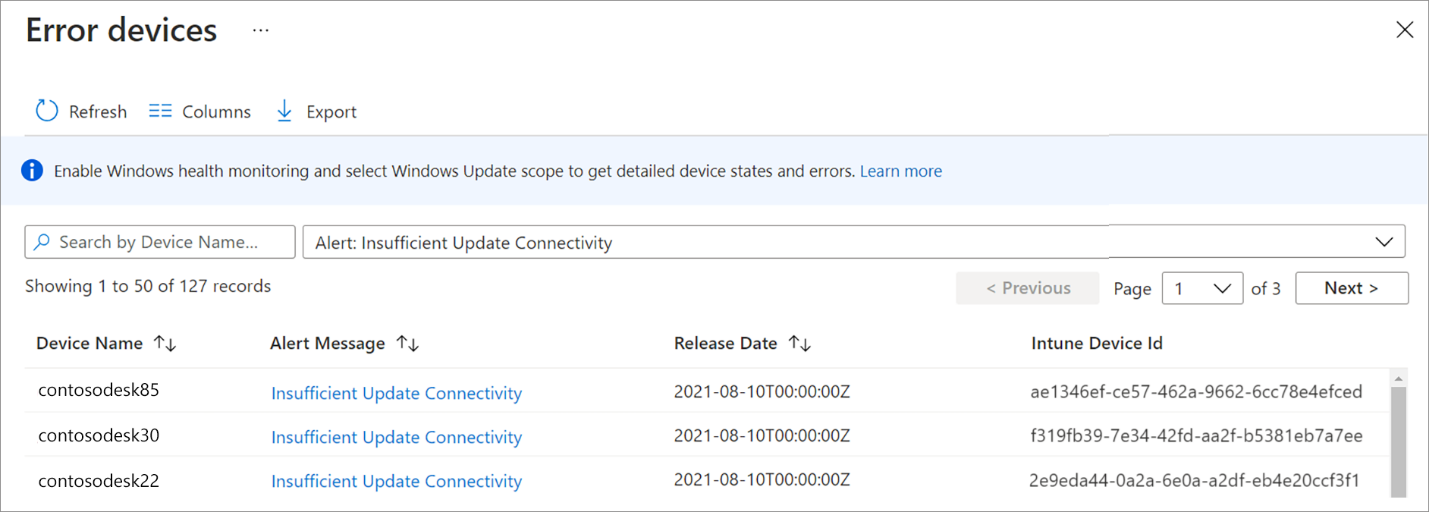Click the Intune Device Id column header
The width and height of the screenshot is (1429, 512).
[1096, 343]
